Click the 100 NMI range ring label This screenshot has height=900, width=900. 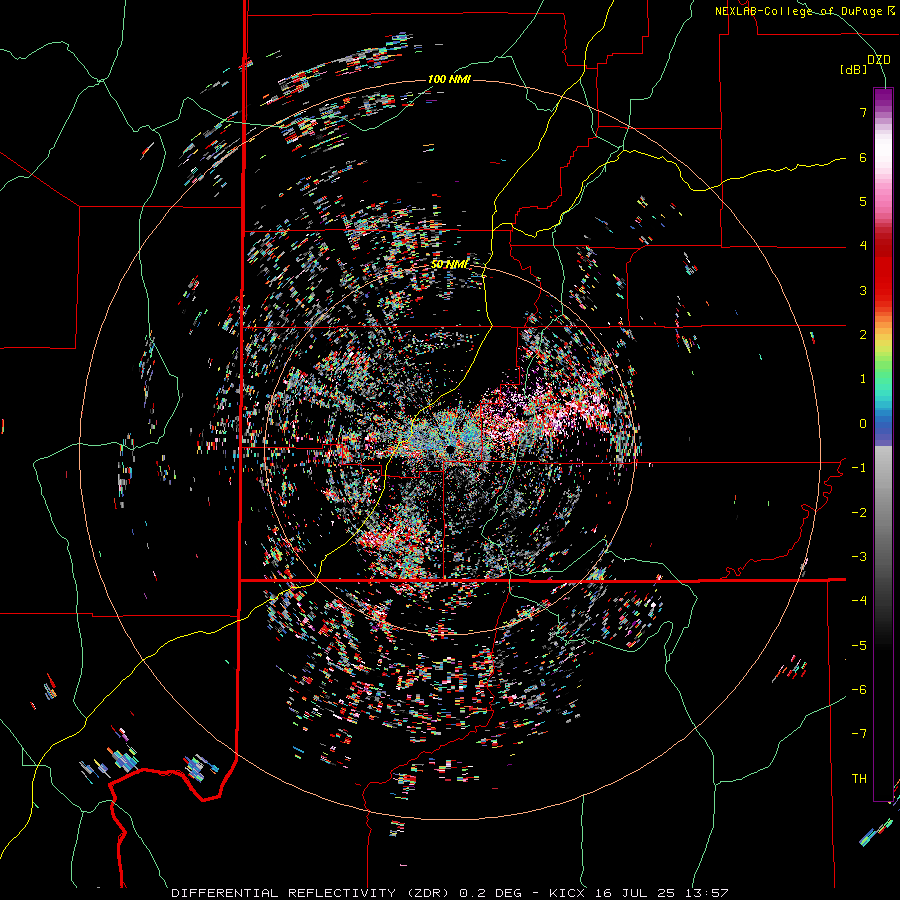pyautogui.click(x=449, y=79)
